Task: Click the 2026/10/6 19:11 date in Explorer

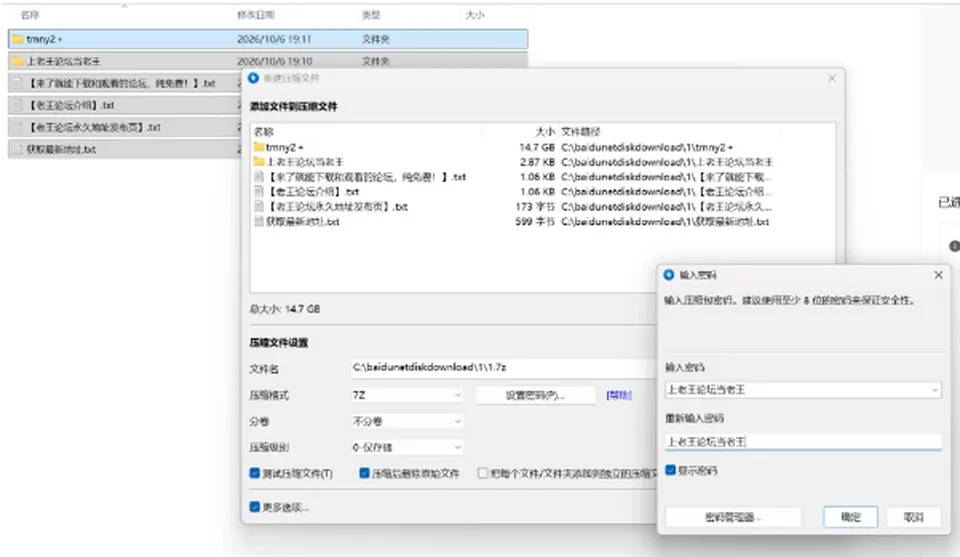Action: point(274,39)
